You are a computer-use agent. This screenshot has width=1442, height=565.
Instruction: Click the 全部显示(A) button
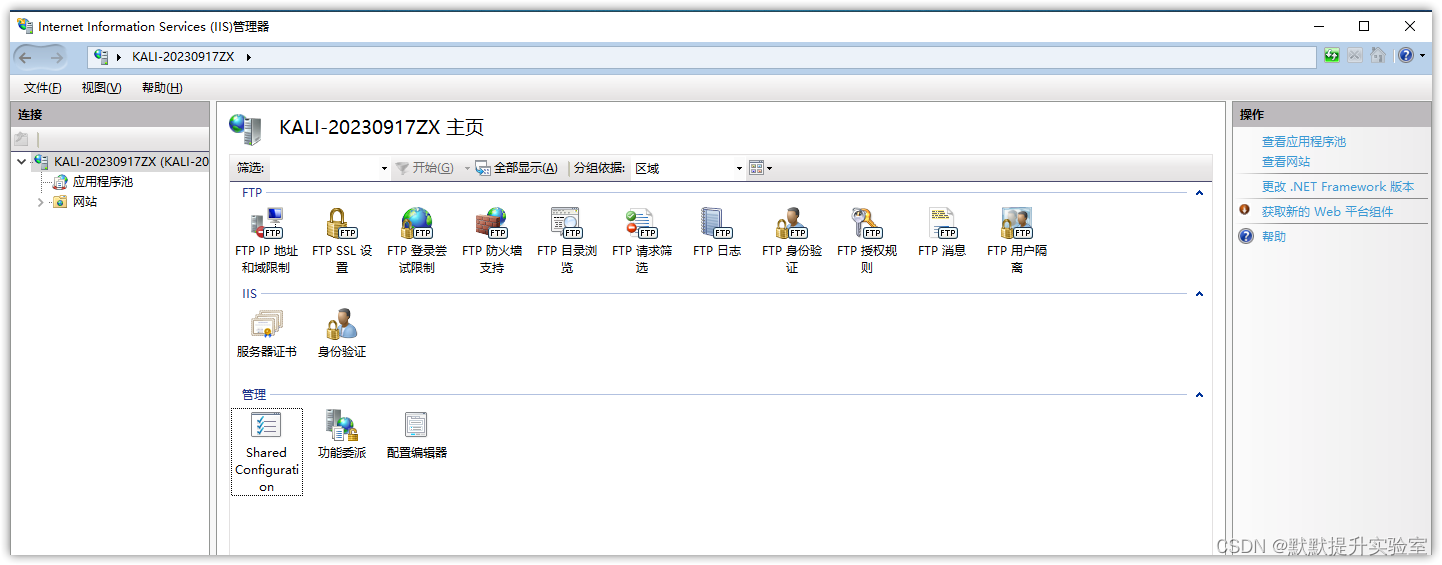pos(516,168)
